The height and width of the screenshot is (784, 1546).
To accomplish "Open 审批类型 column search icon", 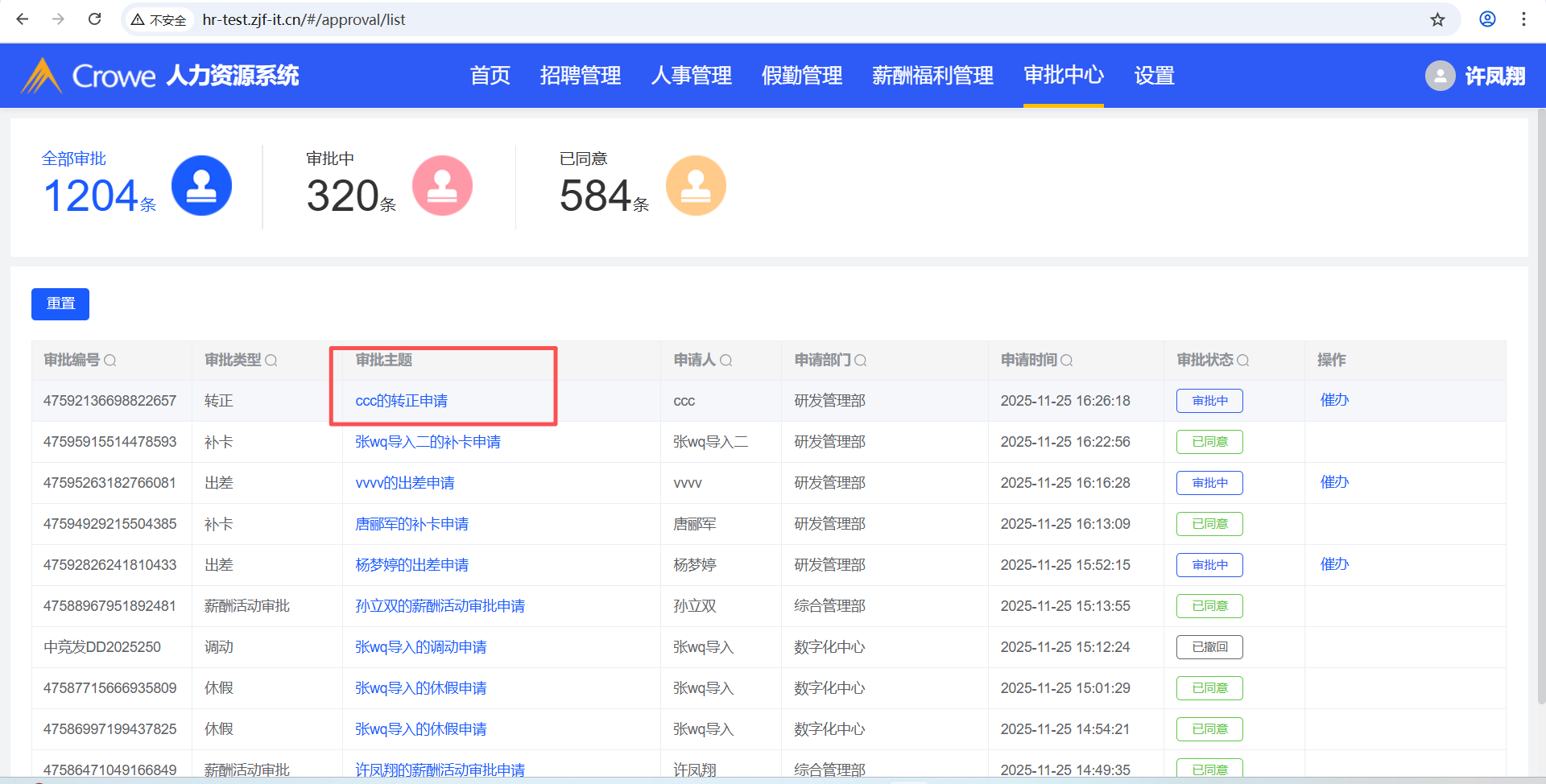I will [271, 361].
